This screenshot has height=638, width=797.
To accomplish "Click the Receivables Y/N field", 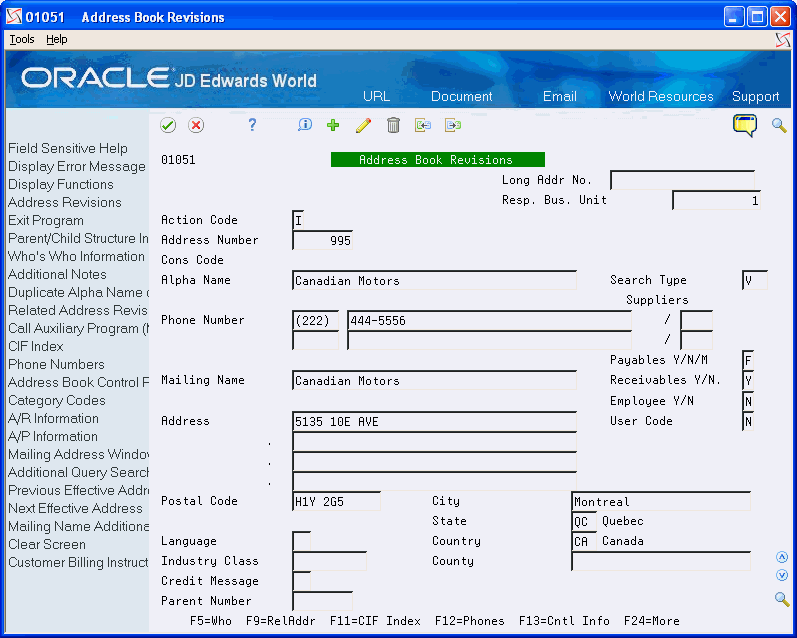I will (748, 381).
